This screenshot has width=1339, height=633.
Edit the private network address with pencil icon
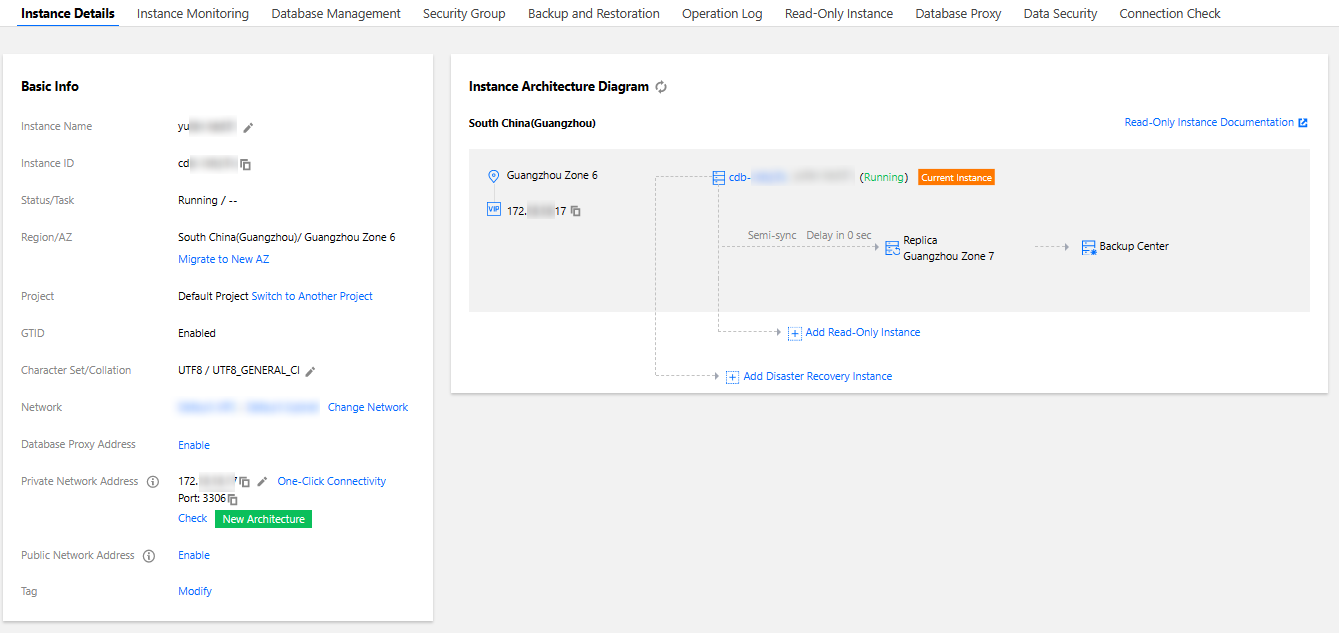pyautogui.click(x=262, y=482)
